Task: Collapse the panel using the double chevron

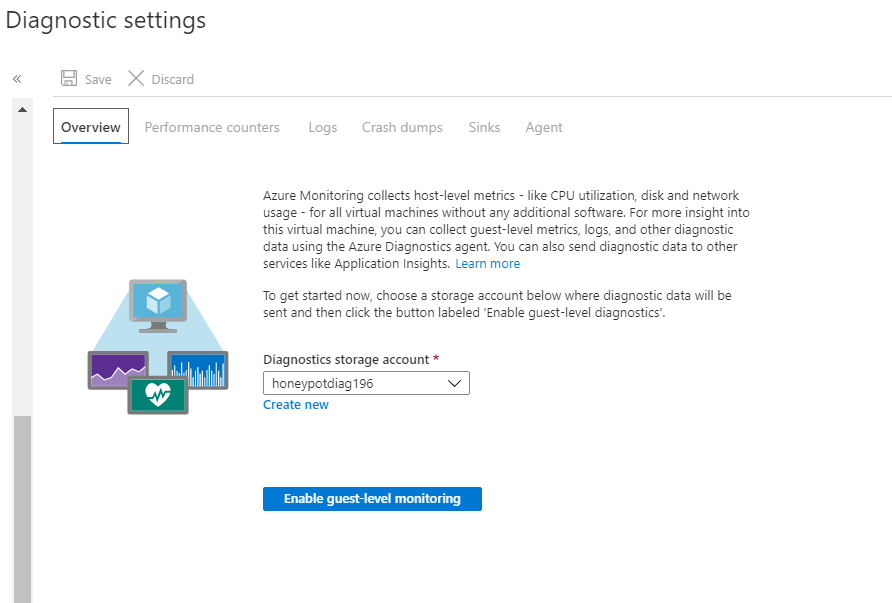Action: pos(16,78)
